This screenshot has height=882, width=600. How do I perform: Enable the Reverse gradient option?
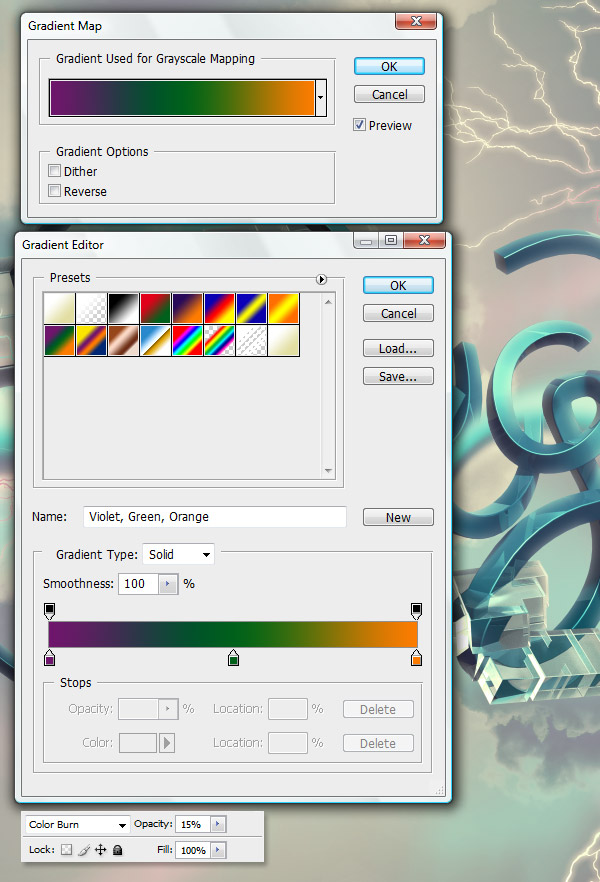pyautogui.click(x=55, y=191)
